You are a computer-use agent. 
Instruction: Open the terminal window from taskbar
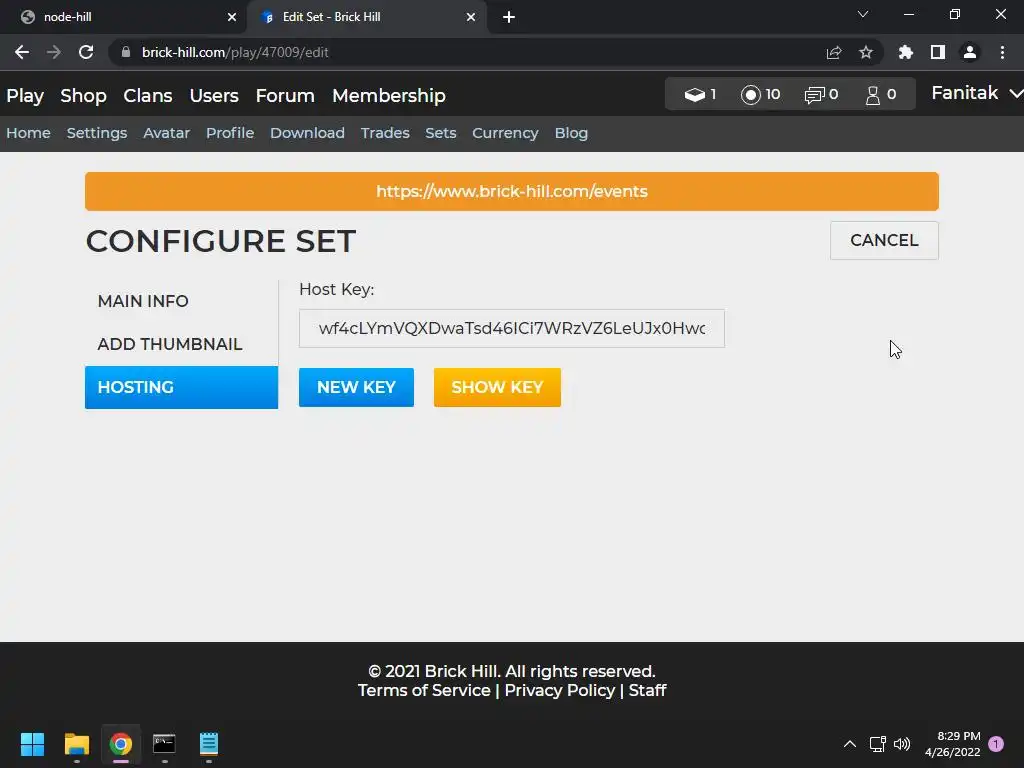pos(165,744)
